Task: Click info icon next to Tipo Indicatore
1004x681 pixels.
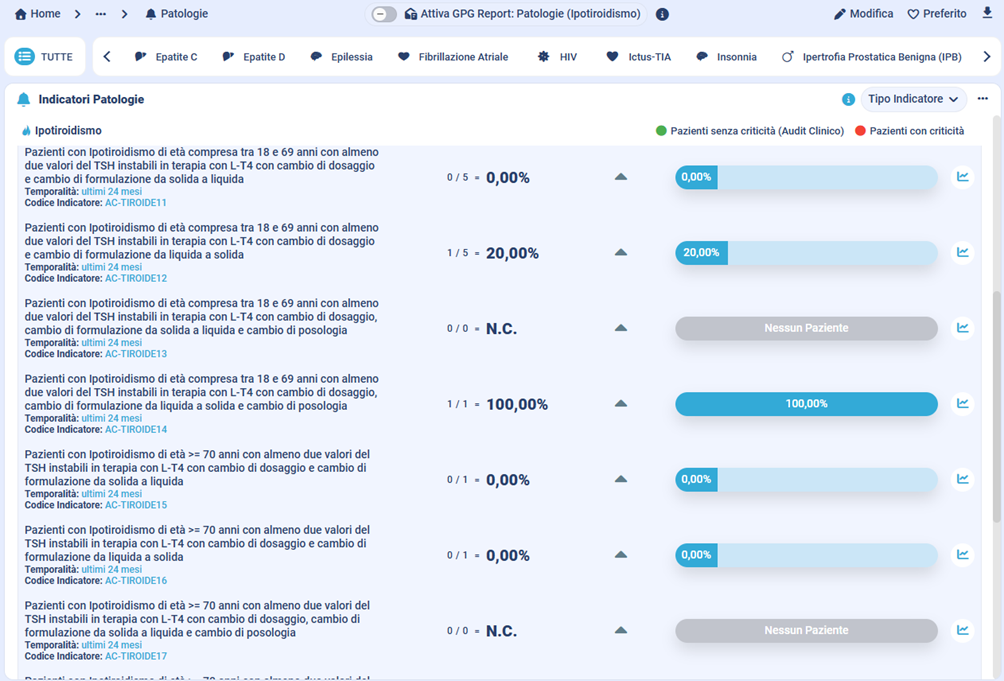Action: (848, 99)
